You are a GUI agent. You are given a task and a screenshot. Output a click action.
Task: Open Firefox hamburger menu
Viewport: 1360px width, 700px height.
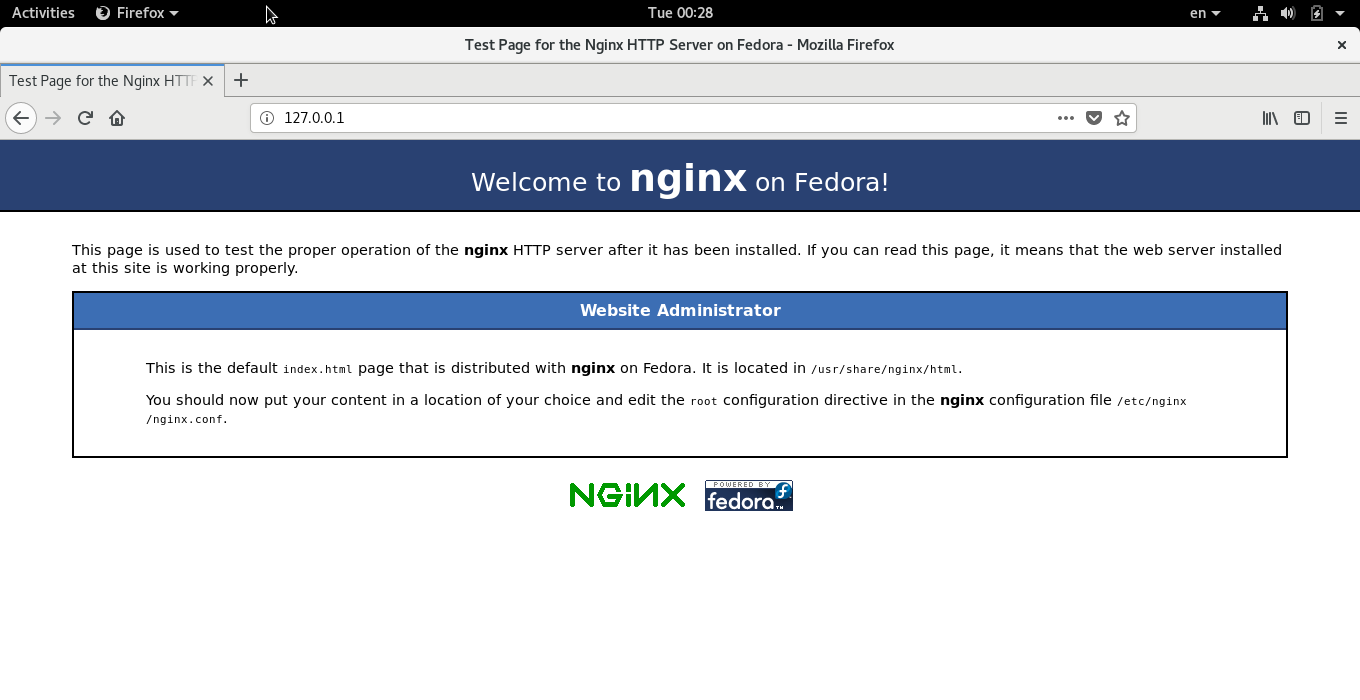coord(1341,118)
